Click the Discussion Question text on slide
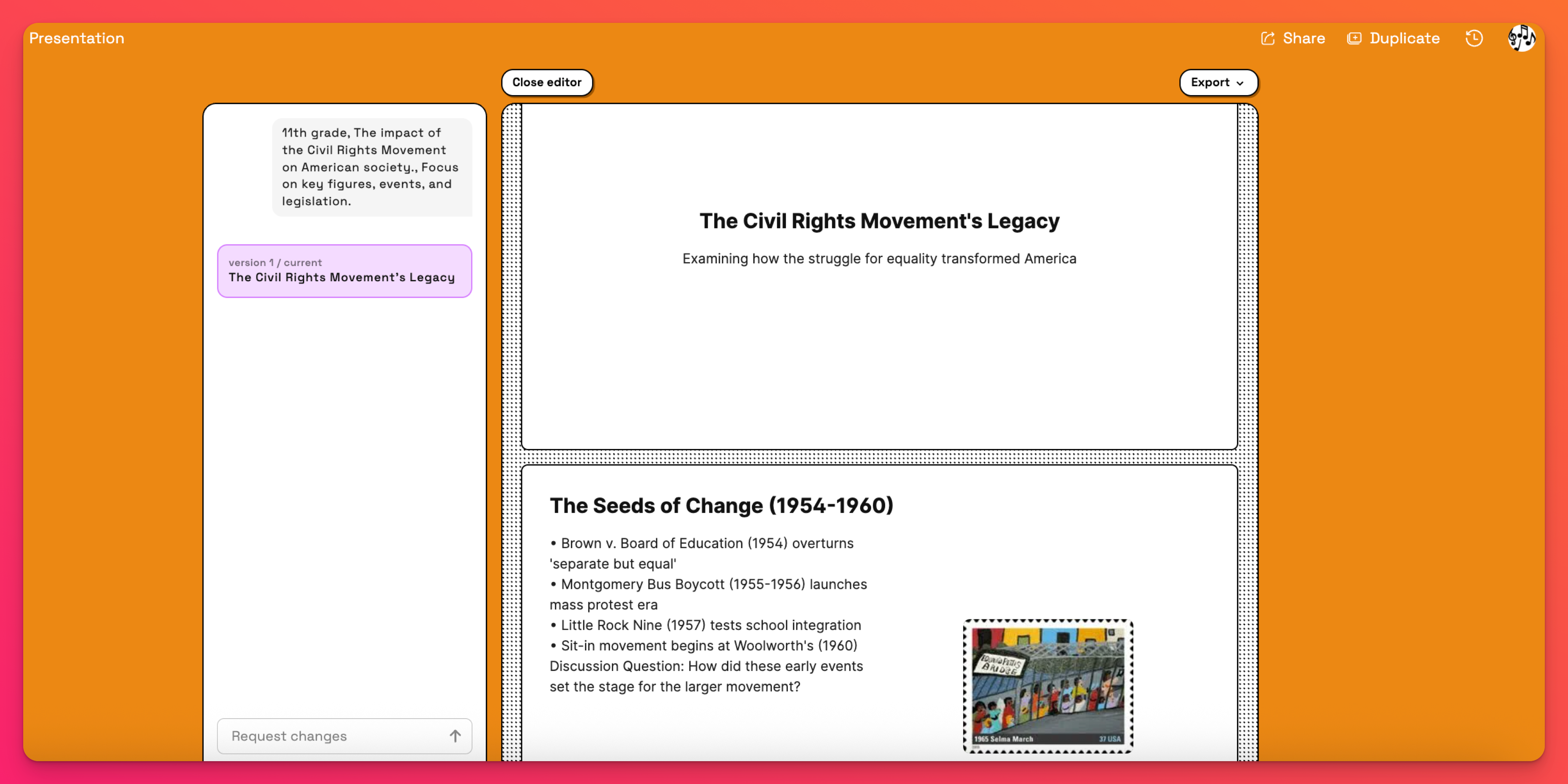This screenshot has height=784, width=1568. [706, 666]
